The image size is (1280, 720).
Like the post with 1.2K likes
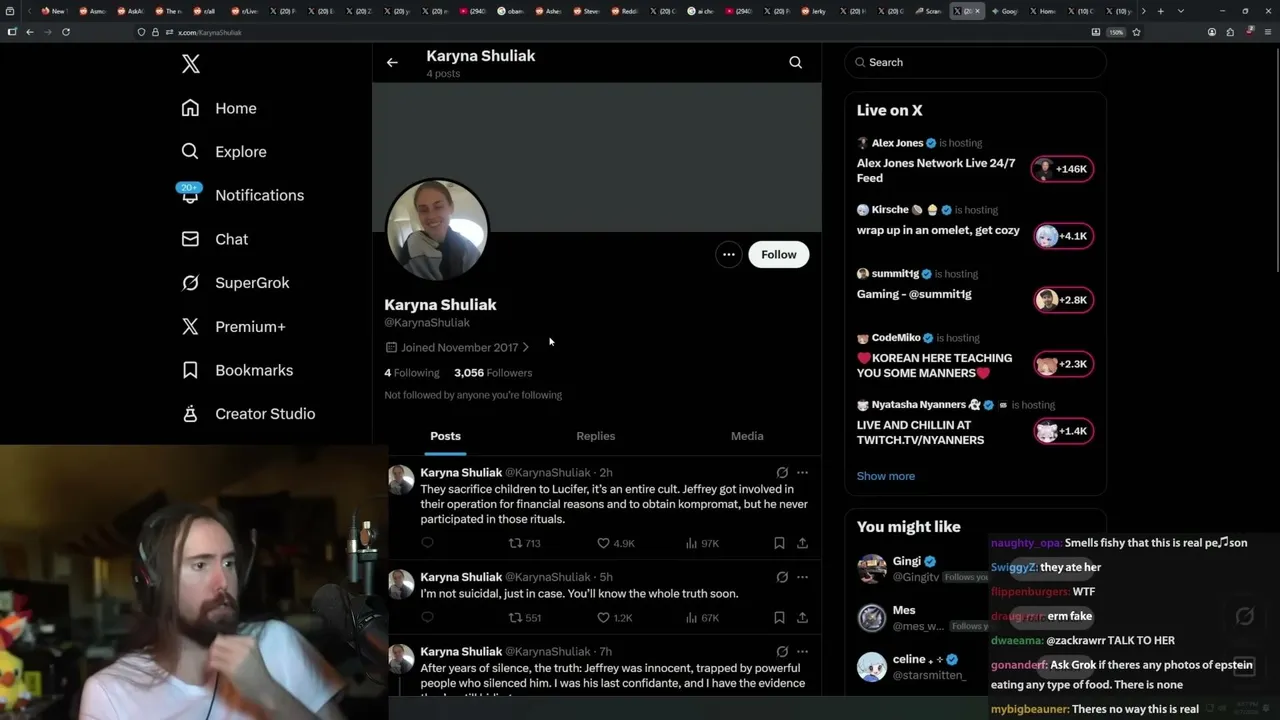tap(615, 617)
